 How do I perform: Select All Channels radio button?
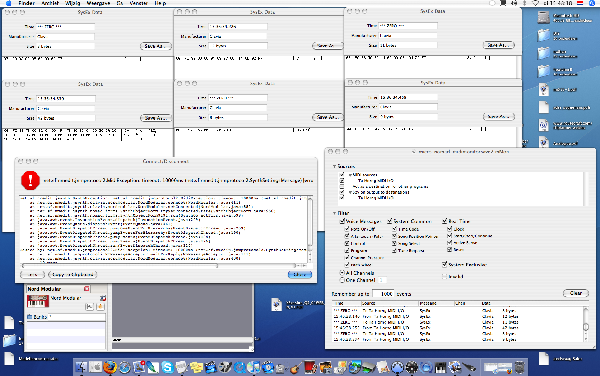[x=342, y=273]
